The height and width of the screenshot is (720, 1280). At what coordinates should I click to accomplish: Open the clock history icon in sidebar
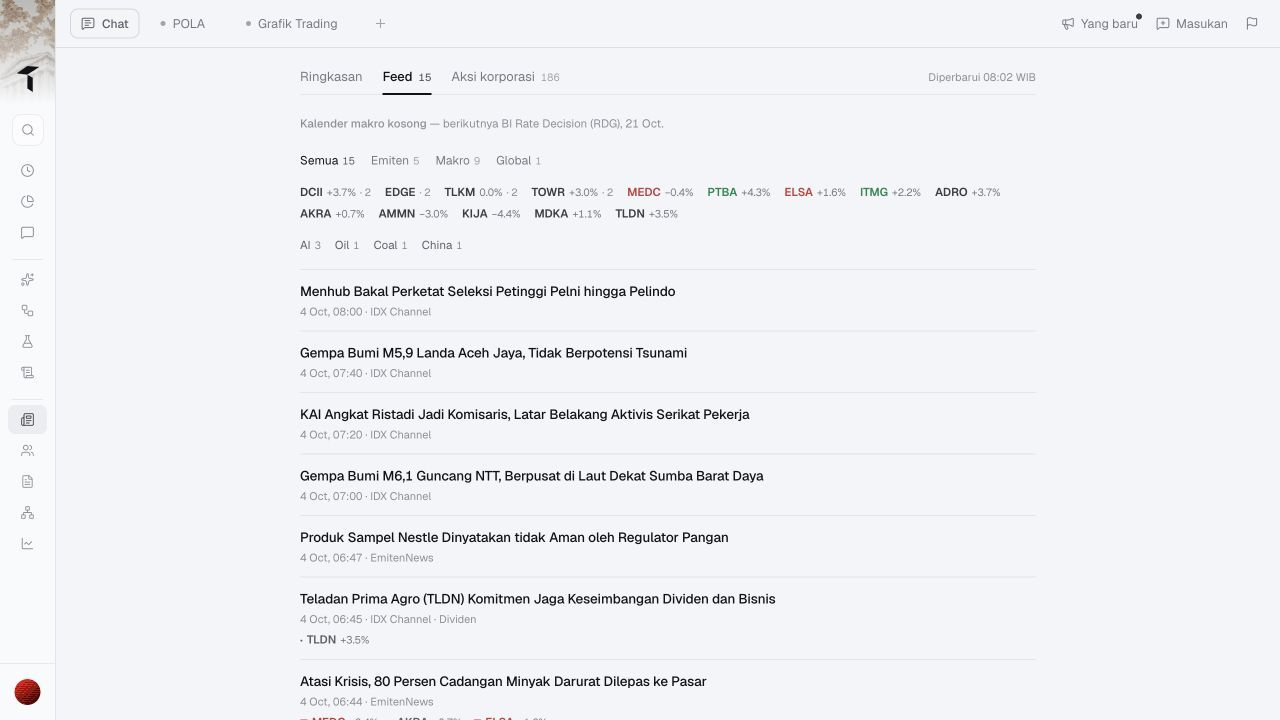(28, 171)
